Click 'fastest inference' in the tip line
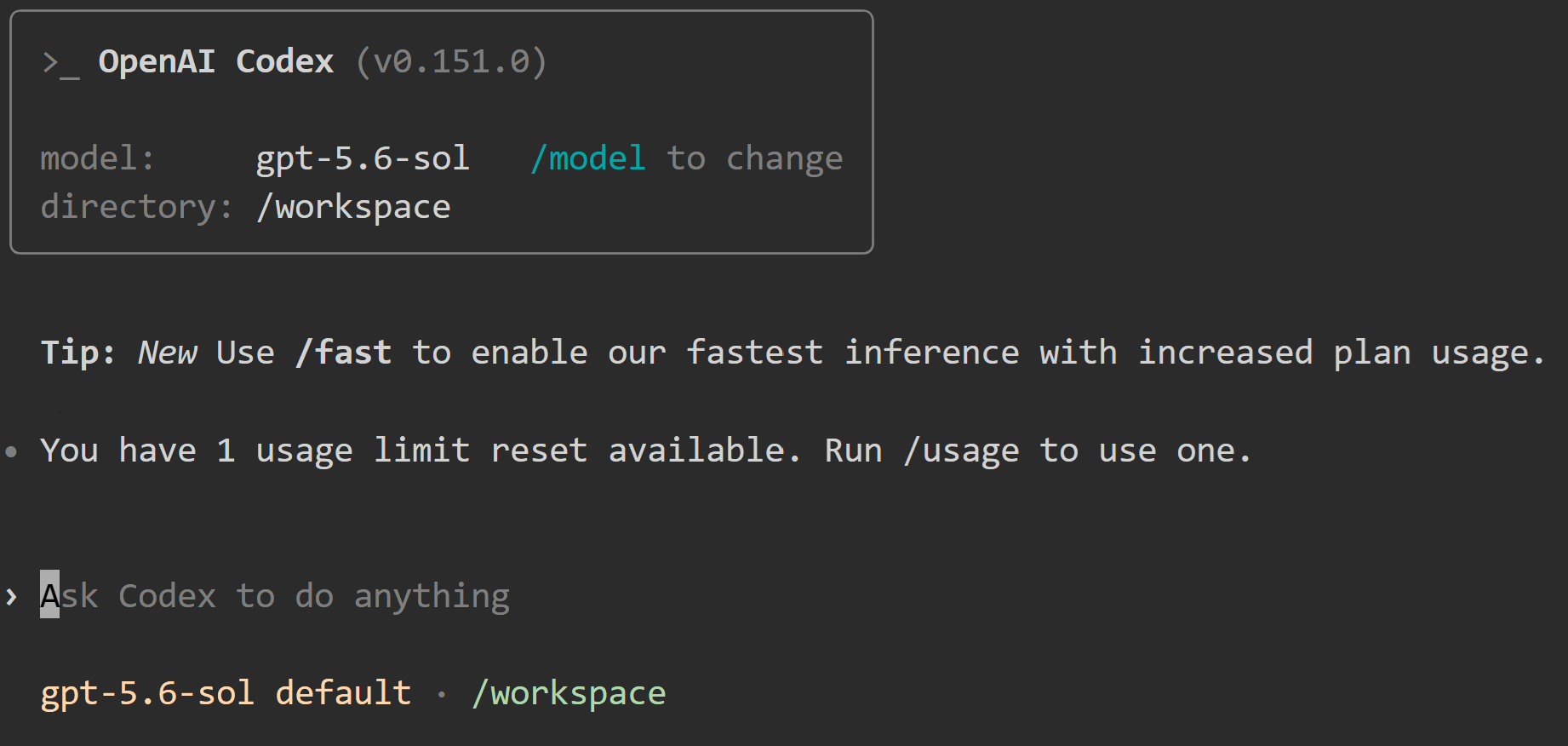1568x746 pixels. 853,353
